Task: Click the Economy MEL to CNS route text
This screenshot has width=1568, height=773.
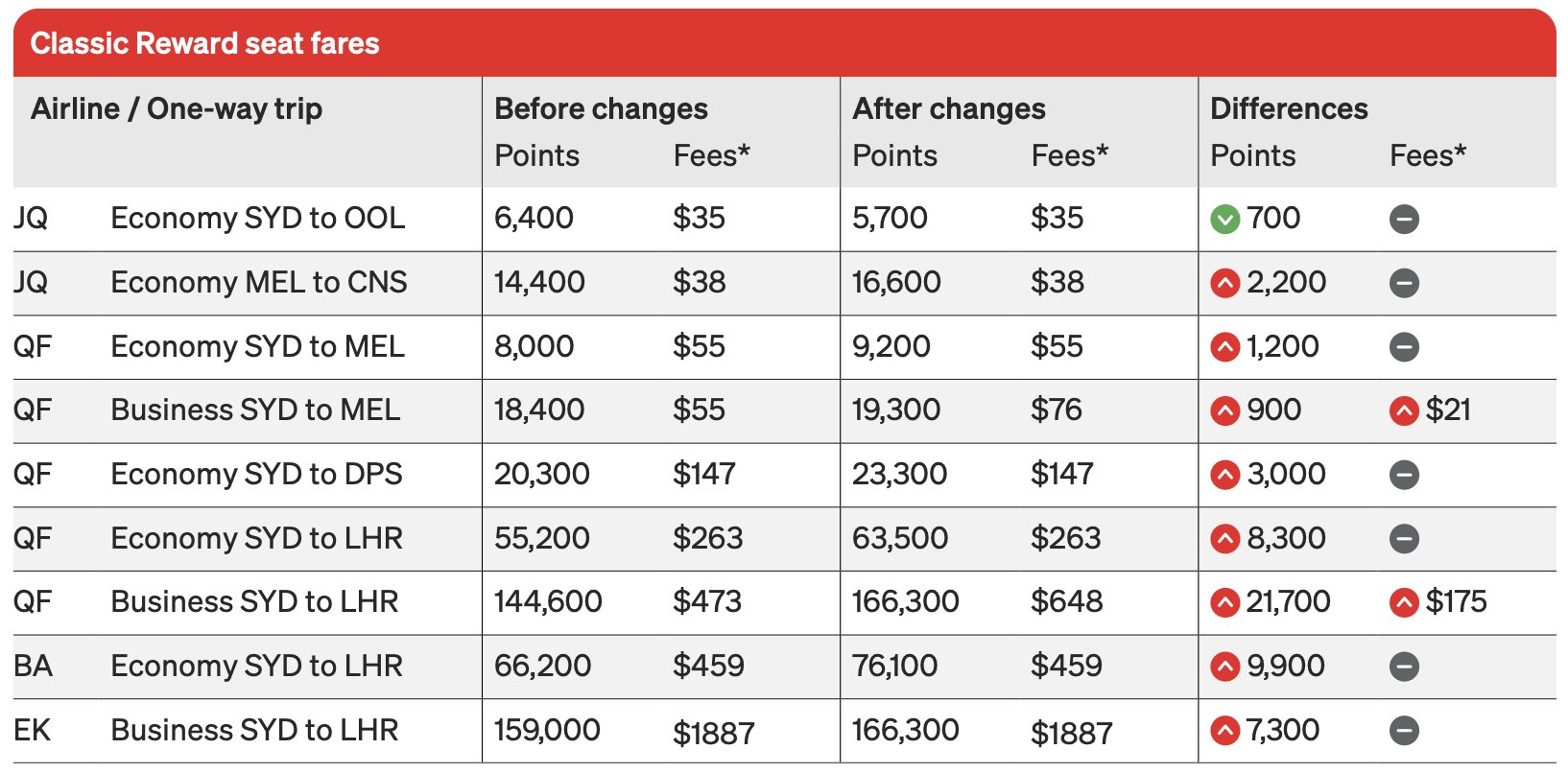Action: point(259,282)
